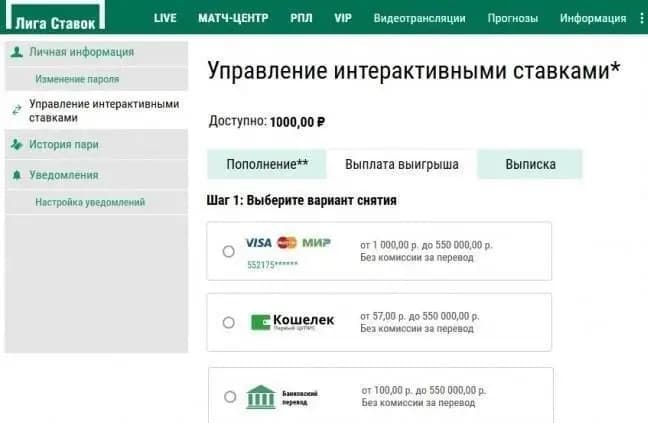The width and height of the screenshot is (648, 423).
Task: Click the МИР card logo
Action: (x=316, y=242)
